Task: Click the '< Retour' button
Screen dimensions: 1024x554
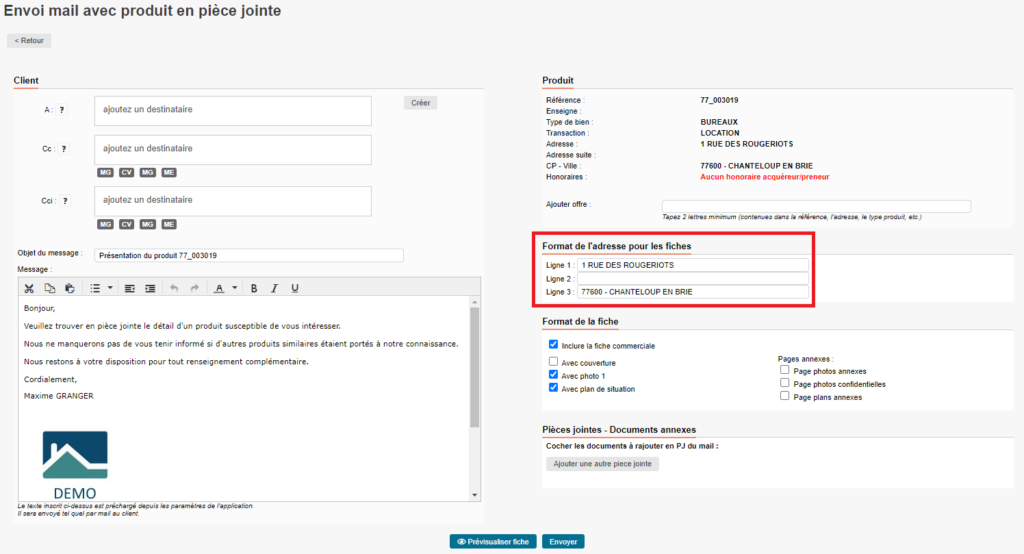Action: tap(29, 41)
